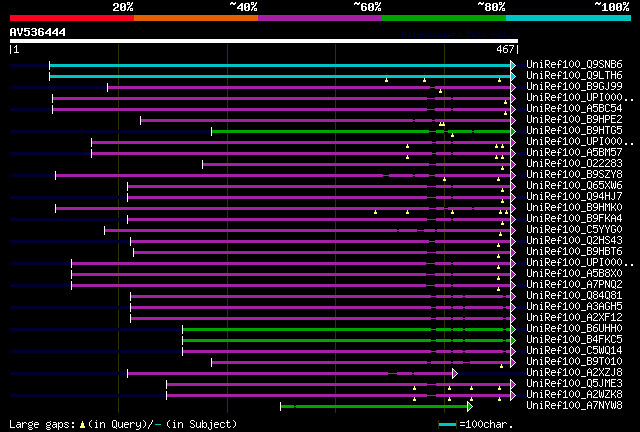Viewport: 640px width, 432px height.
Task: Click the cyan 100char scale bar sample
Action: pyautogui.click(x=447, y=425)
